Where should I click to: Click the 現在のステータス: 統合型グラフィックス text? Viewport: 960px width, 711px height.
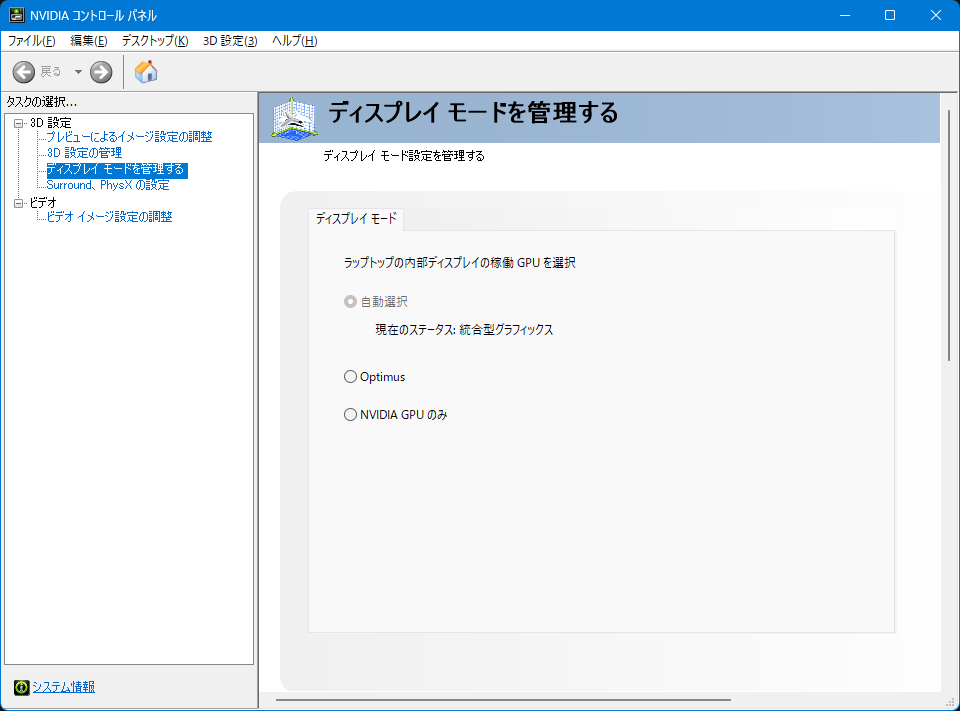464,330
